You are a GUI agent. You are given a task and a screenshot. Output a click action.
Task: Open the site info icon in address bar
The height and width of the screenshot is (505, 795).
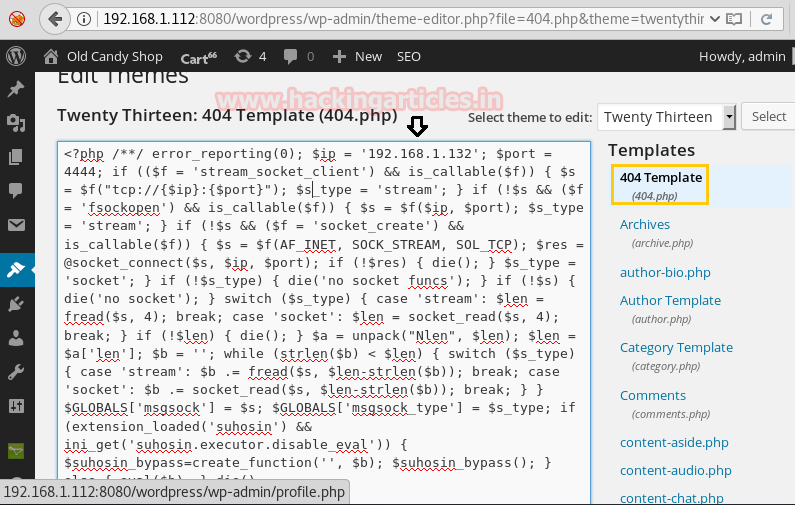(84, 19)
